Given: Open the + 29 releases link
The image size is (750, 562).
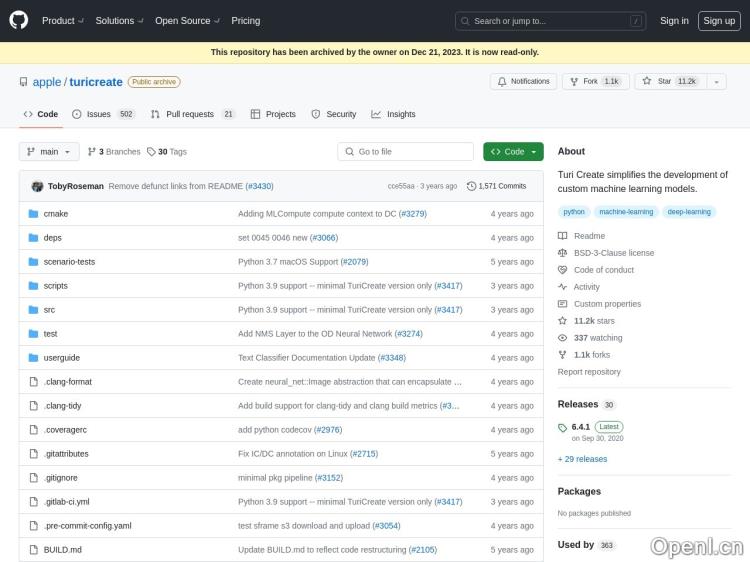Looking at the screenshot, I should [x=582, y=459].
